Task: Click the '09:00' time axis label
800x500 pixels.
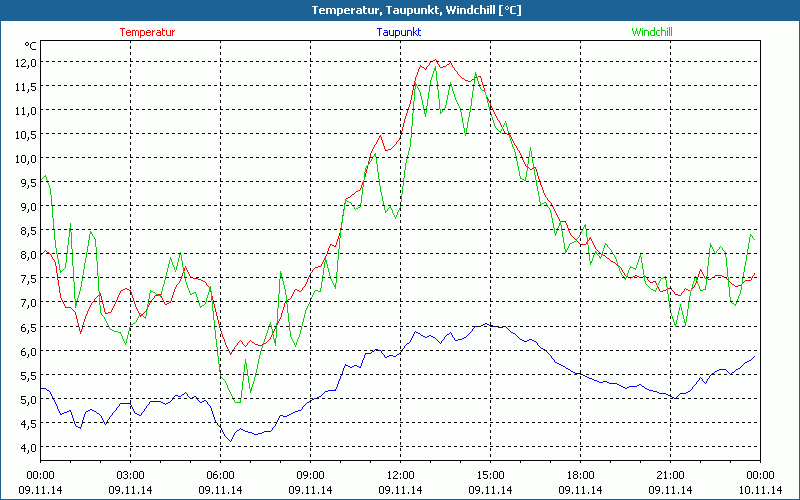Action: point(310,476)
